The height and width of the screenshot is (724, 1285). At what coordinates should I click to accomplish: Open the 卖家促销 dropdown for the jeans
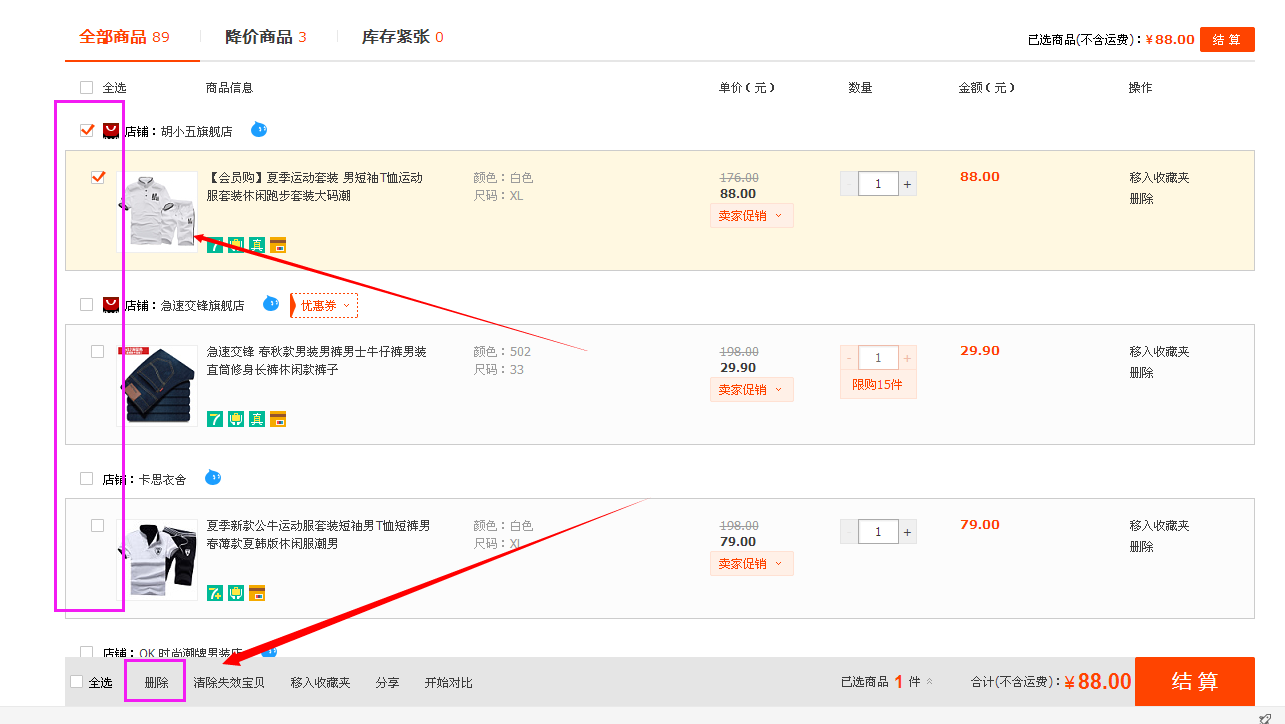point(751,389)
